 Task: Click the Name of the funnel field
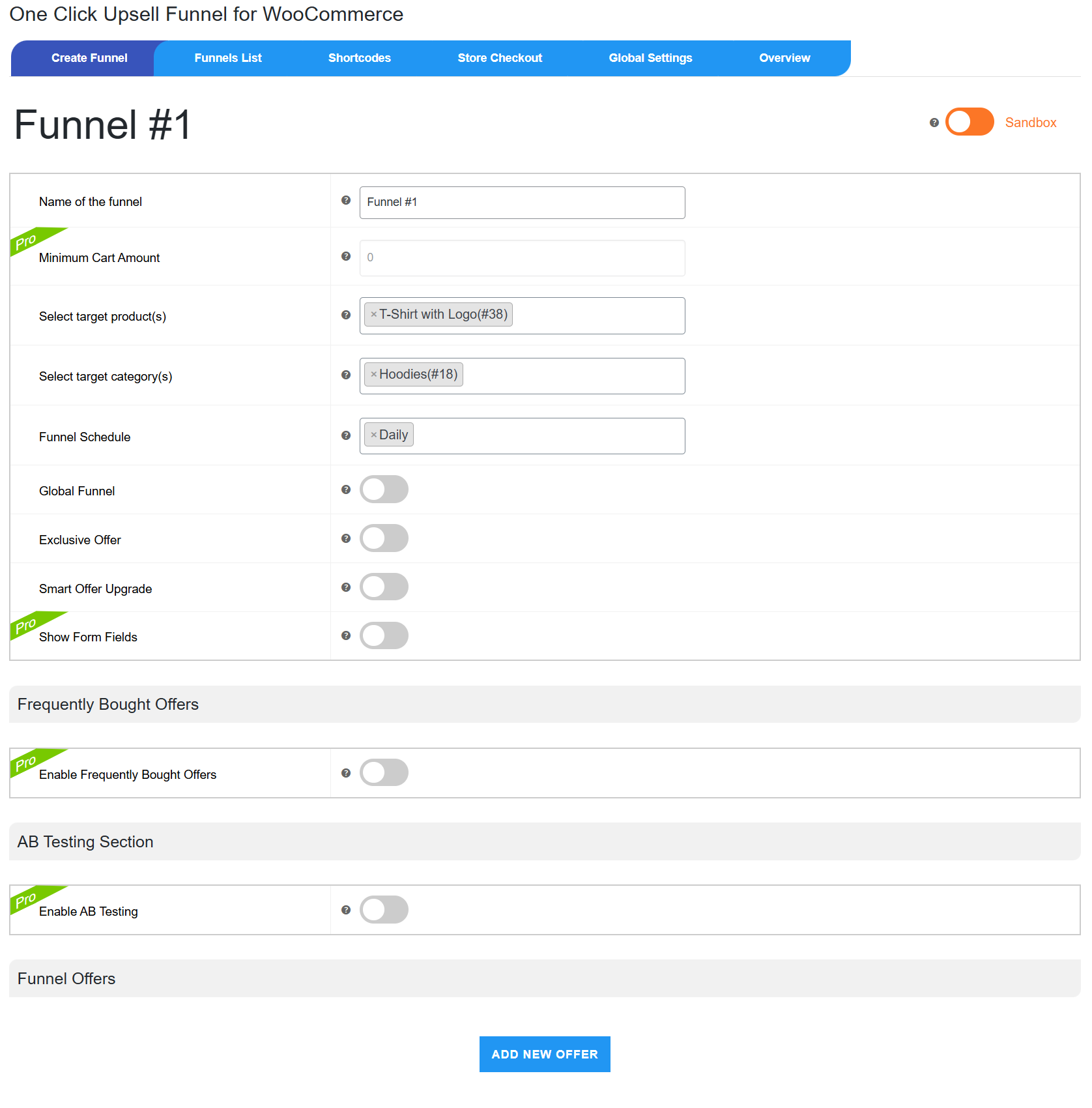pos(522,203)
